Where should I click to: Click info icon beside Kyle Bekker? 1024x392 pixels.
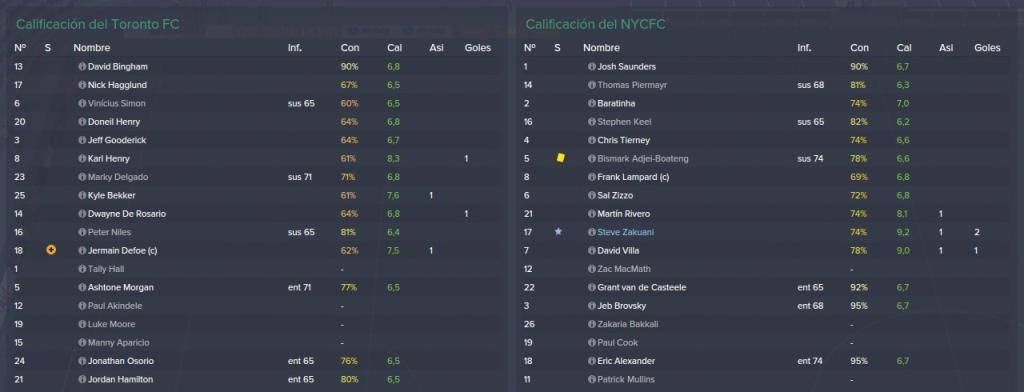click(x=82, y=195)
